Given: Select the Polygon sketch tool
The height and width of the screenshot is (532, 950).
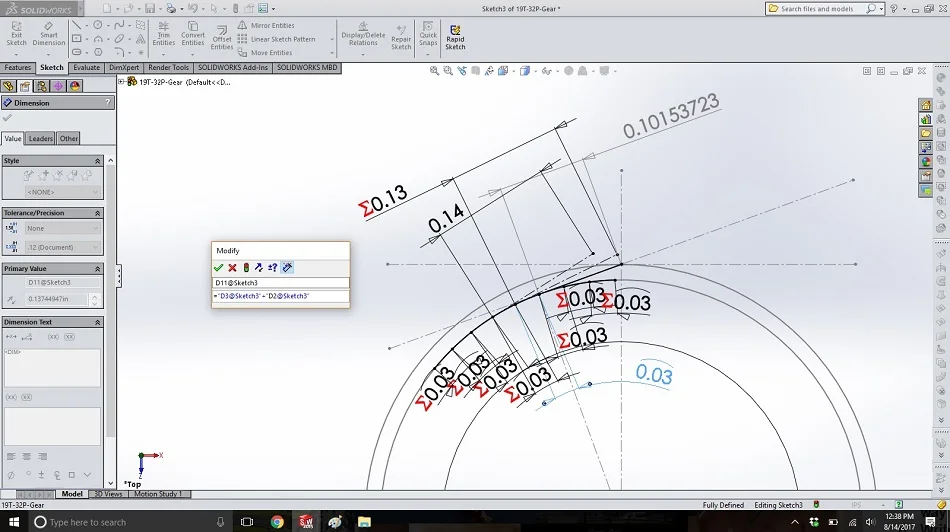Looking at the screenshot, I should [98, 52].
